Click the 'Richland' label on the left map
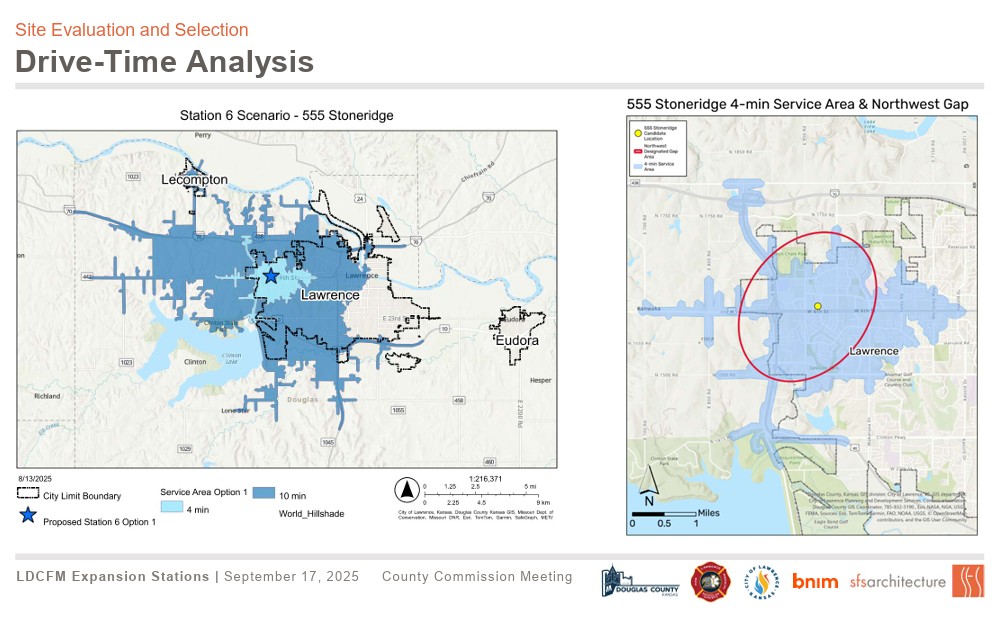Viewport: 994px width, 625px height. pyautogui.click(x=48, y=396)
